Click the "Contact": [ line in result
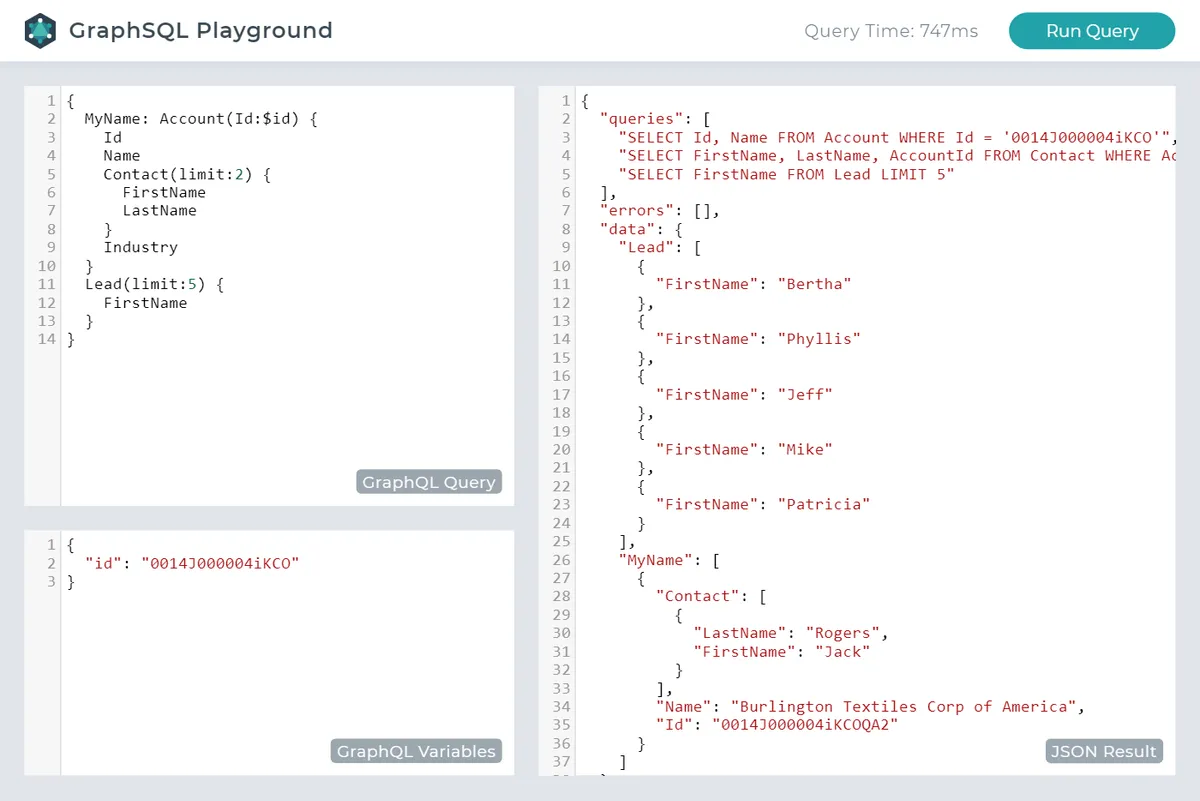The width and height of the screenshot is (1200, 801). click(x=711, y=597)
